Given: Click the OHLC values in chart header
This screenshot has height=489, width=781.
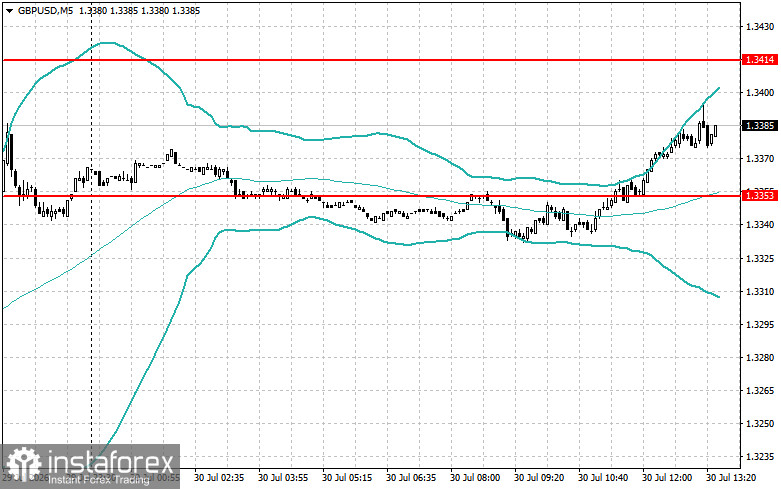Looking at the screenshot, I should [139, 10].
